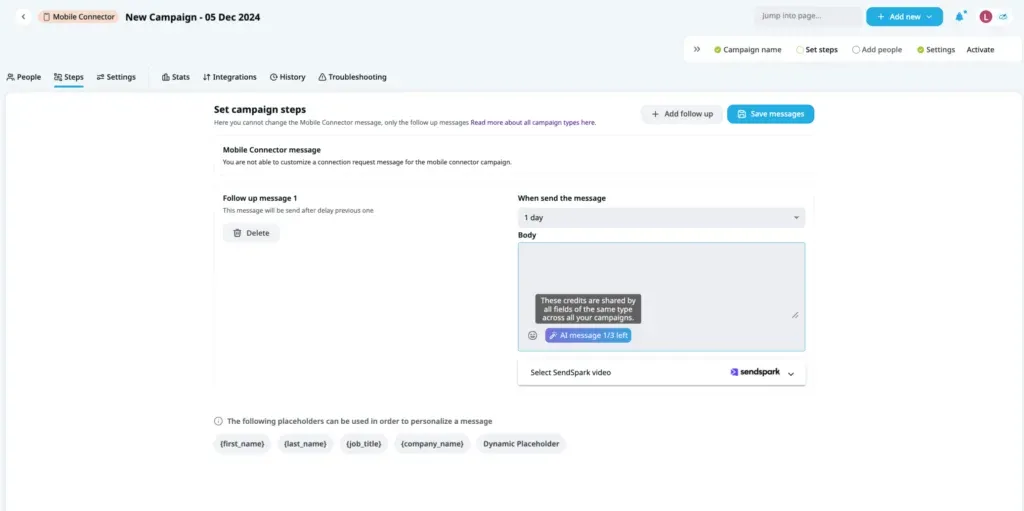Open the user avatar menu
The image size is (1024, 511).
985,17
